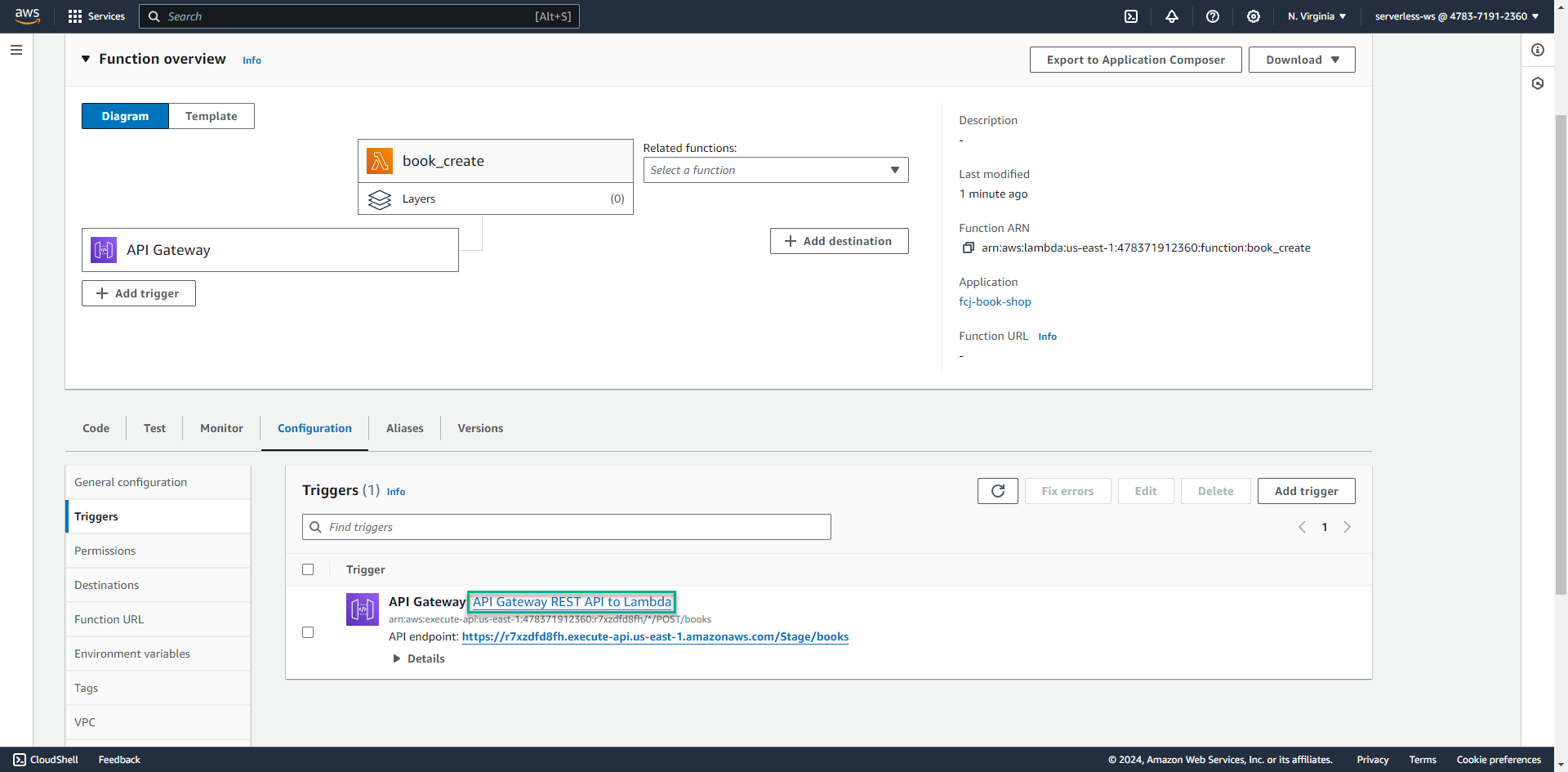Viewport: 1568px width, 772px height.
Task: Open the info panel icon on right edge
Action: pos(1538,50)
